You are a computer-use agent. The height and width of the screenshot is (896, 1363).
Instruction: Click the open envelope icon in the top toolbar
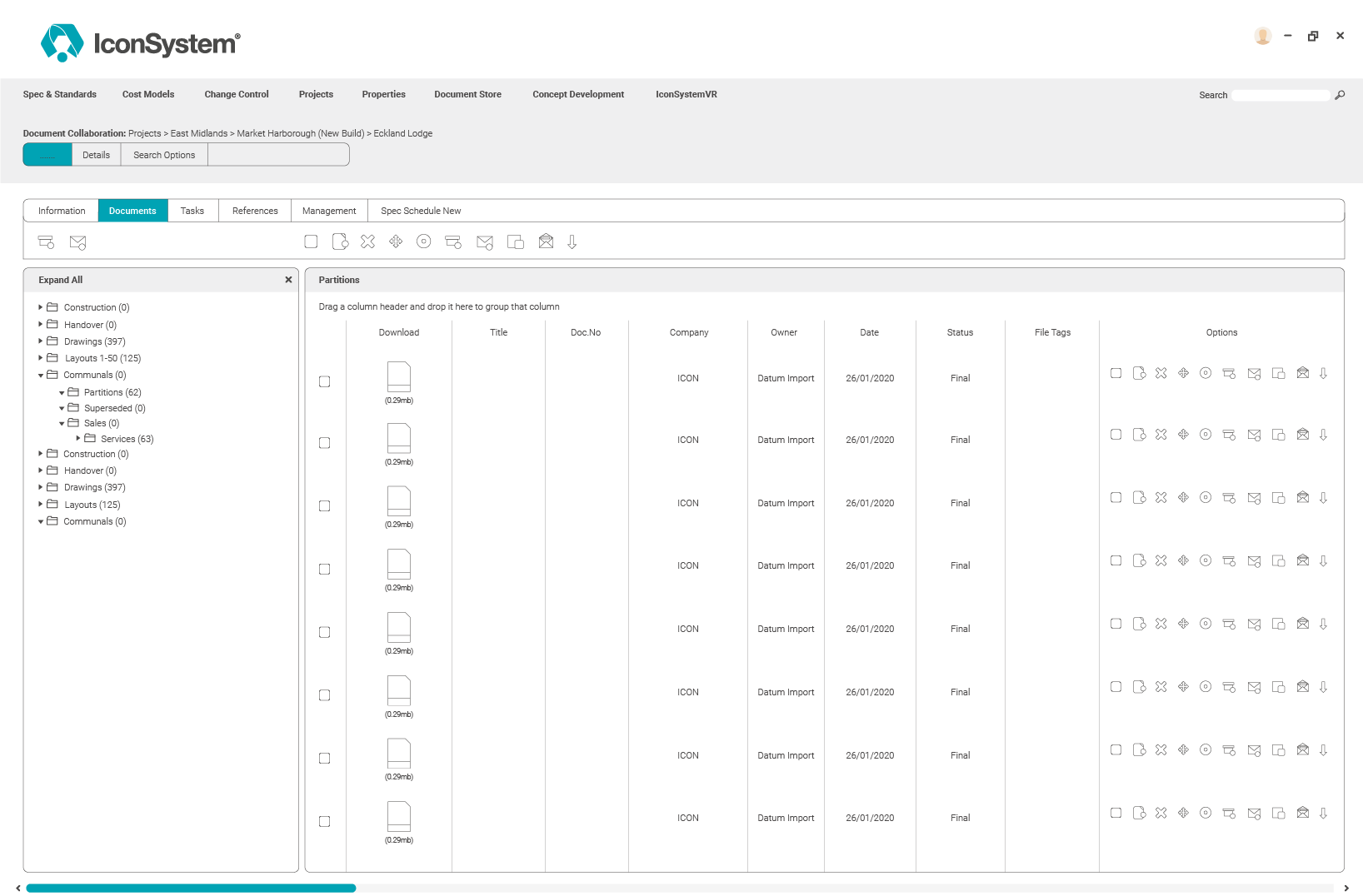click(x=546, y=241)
